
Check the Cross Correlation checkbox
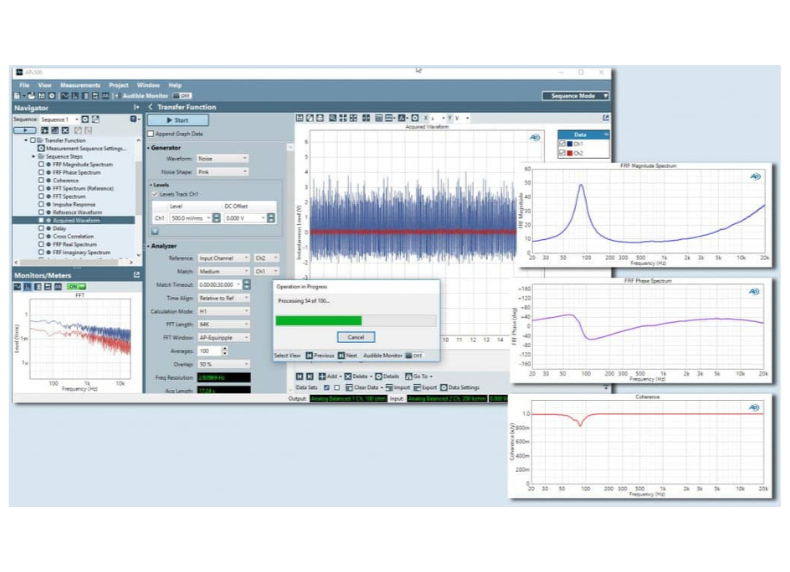point(41,236)
